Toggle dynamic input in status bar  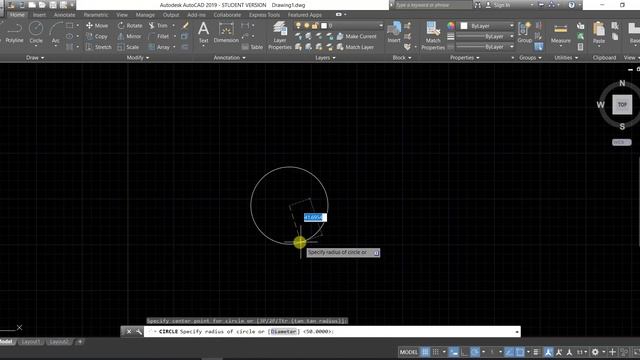point(453,352)
